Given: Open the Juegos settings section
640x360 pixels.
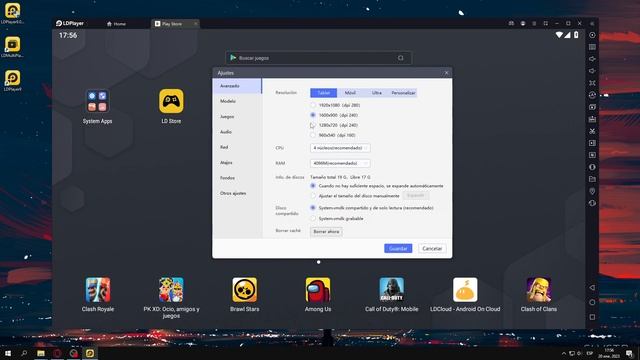Looking at the screenshot, I should pos(237,117).
